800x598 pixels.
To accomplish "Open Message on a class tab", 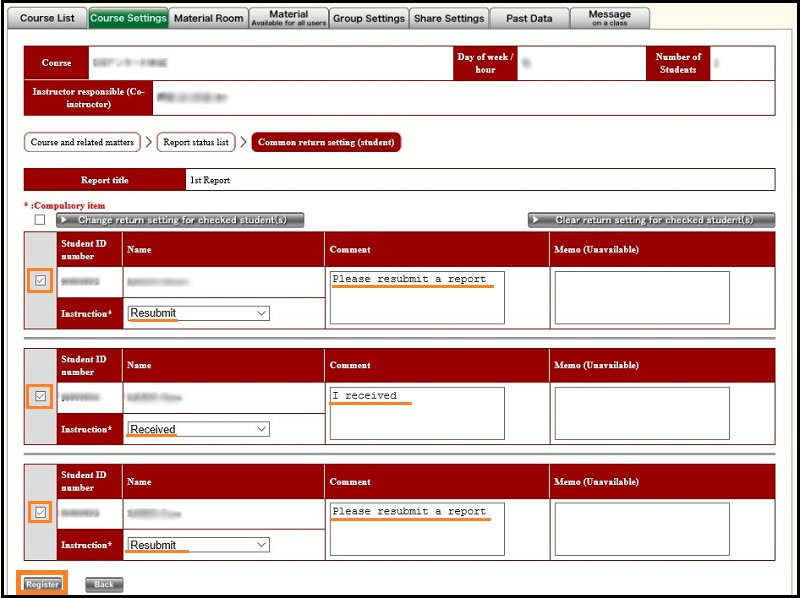I will pos(609,18).
